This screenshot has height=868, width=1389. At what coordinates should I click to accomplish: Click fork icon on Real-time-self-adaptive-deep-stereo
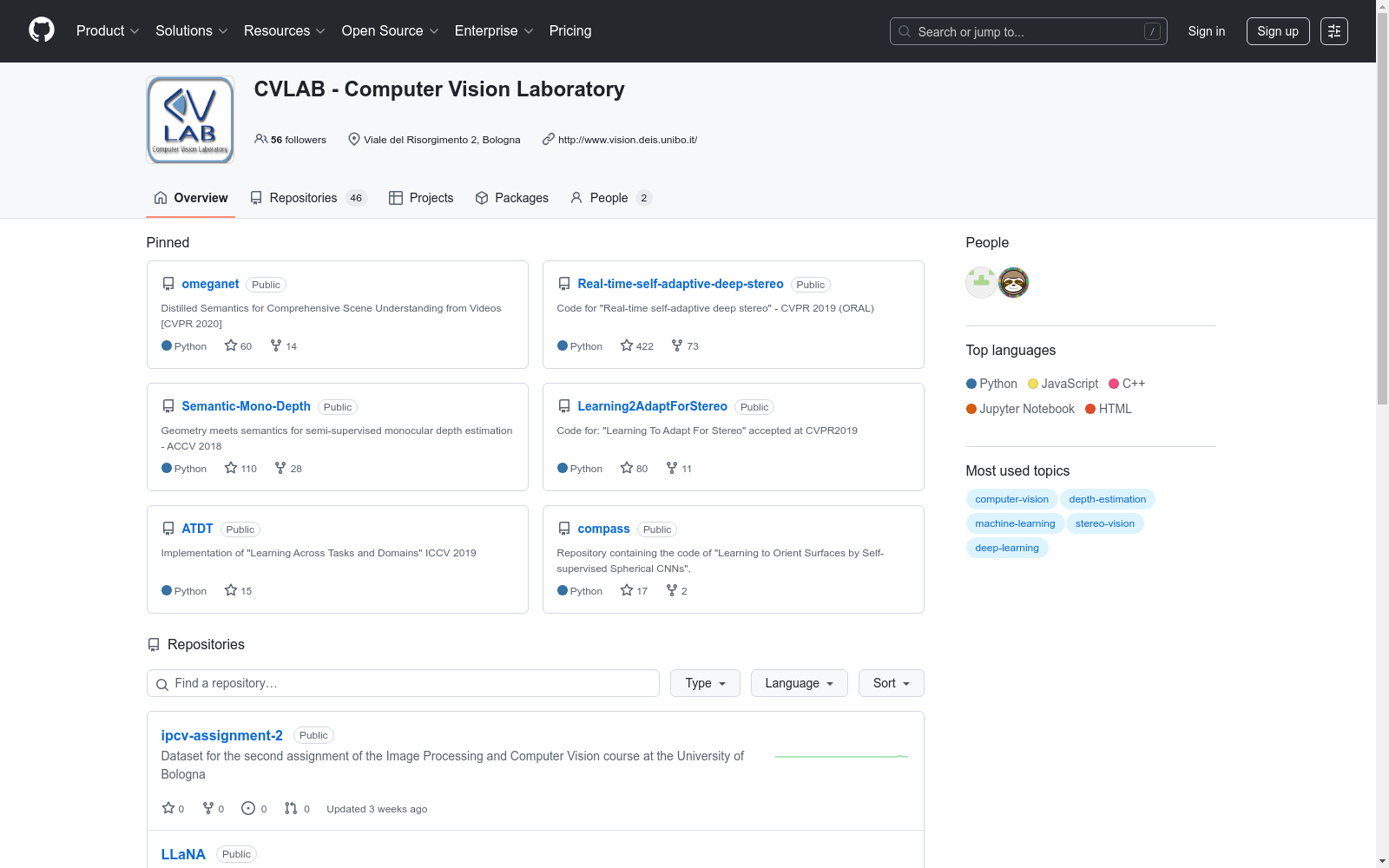(677, 345)
